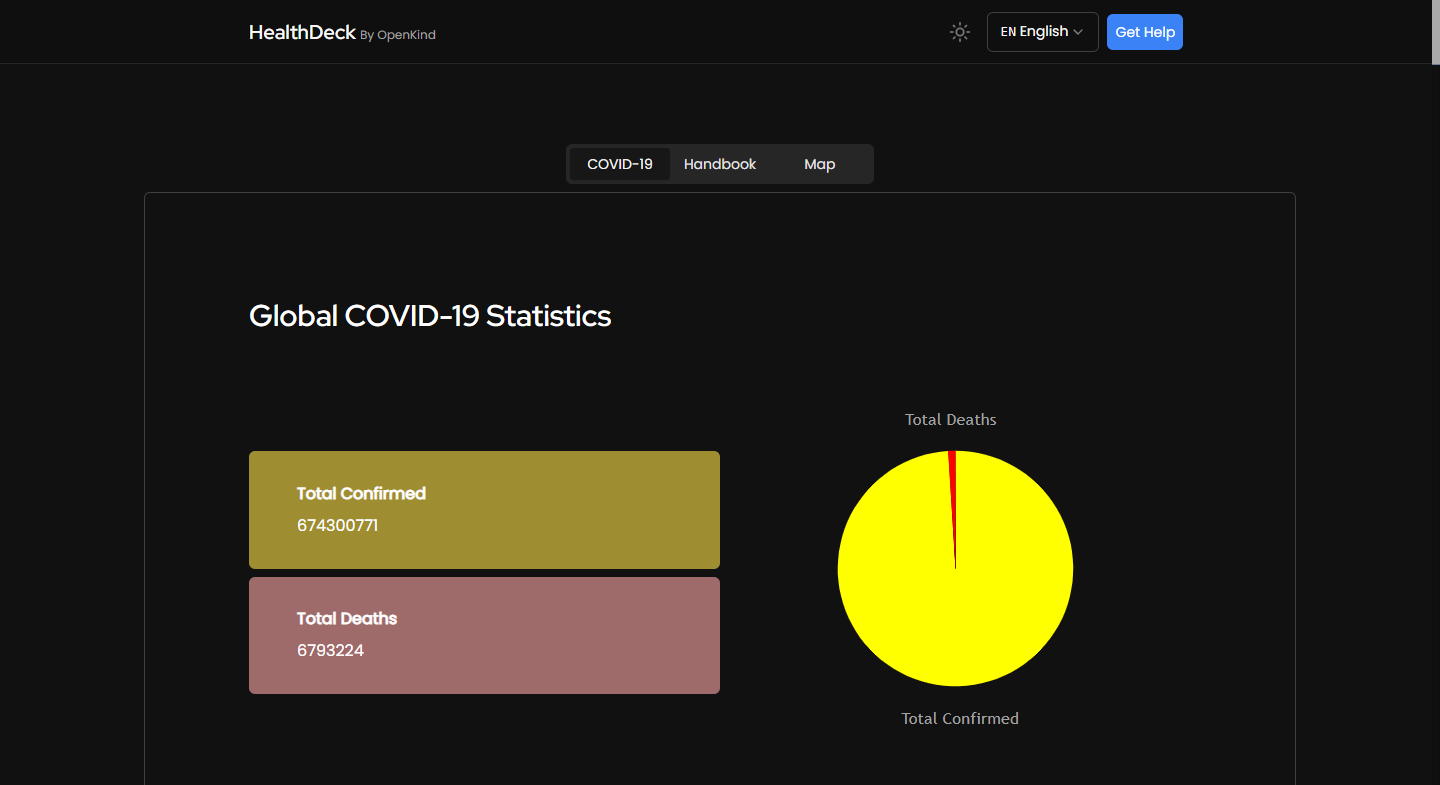
Task: Click the Total Deaths label above the pie chart
Action: coord(951,419)
